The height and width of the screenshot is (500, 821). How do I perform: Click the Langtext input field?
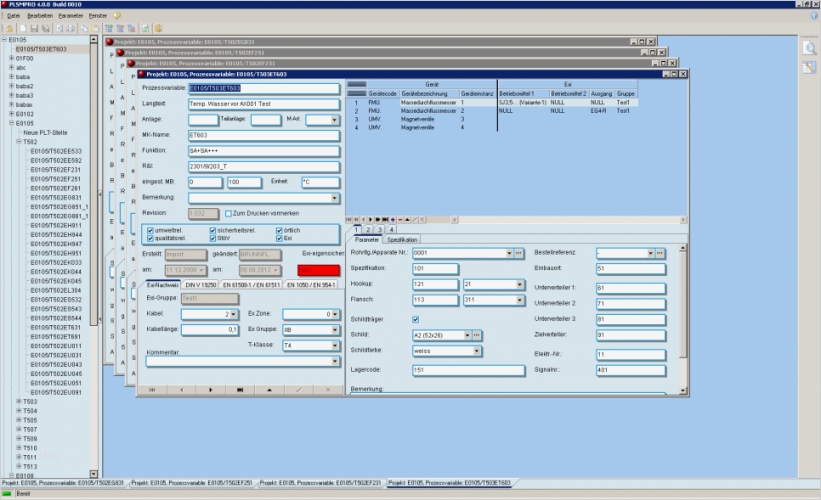click(264, 103)
